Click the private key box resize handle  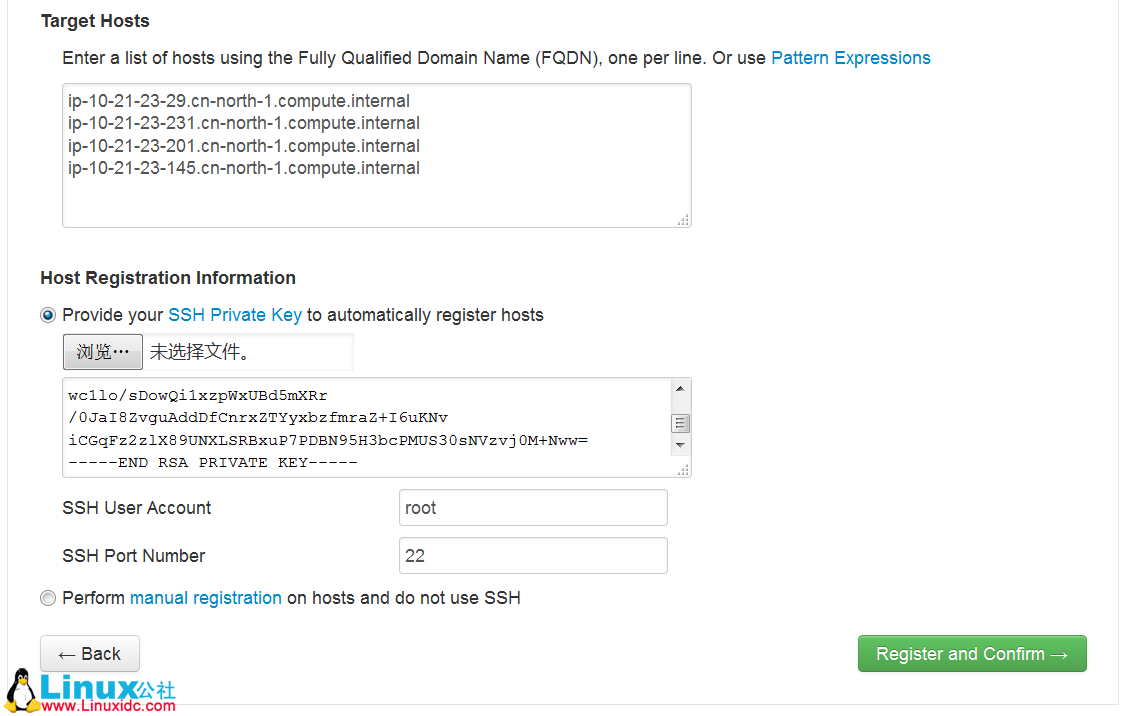coord(684,470)
